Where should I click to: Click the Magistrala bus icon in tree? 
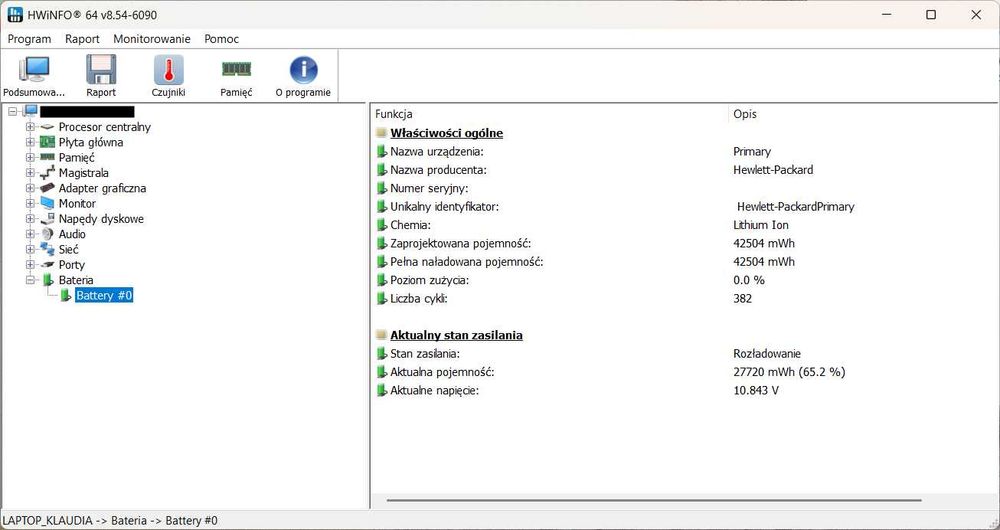pyautogui.click(x=47, y=173)
